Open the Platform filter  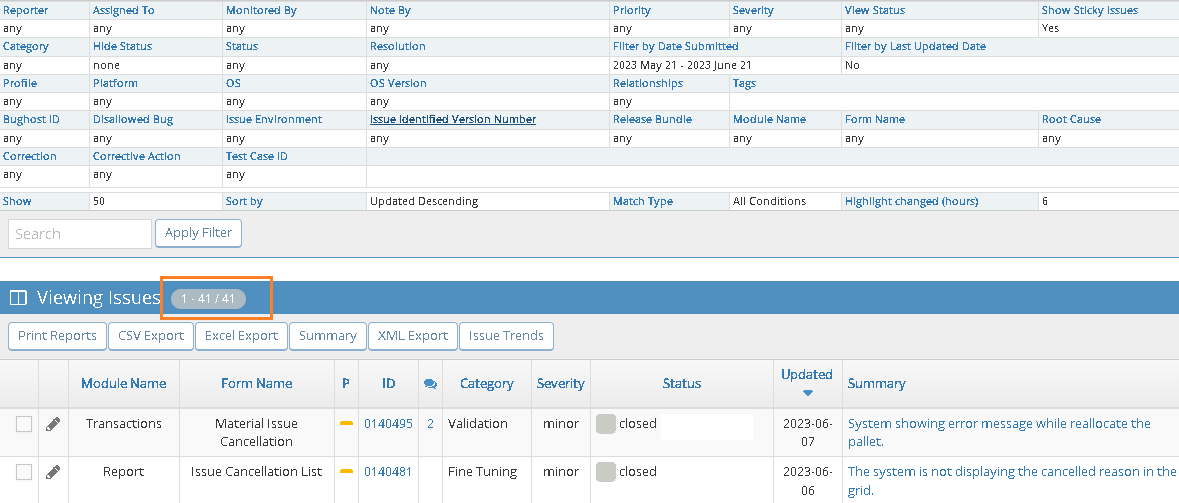(115, 83)
